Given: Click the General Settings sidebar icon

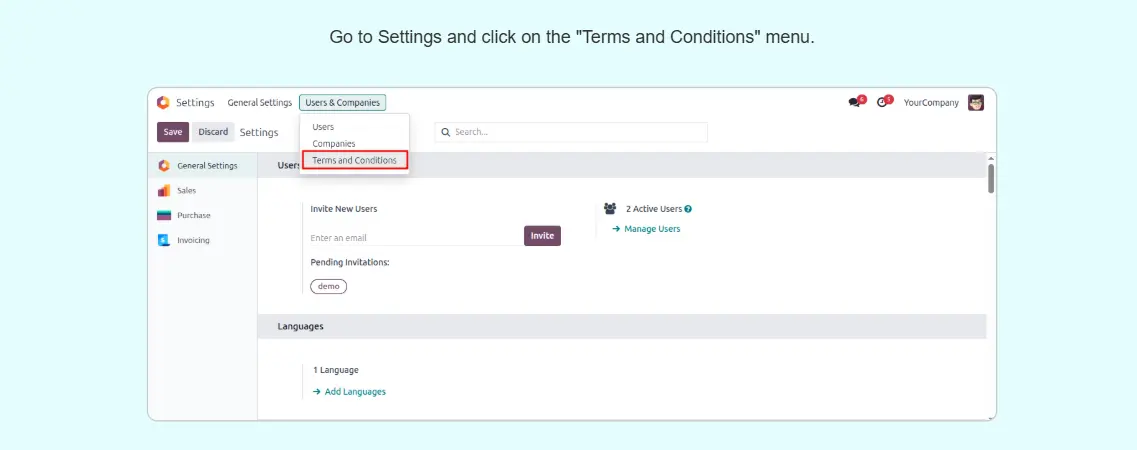Looking at the screenshot, I should pyautogui.click(x=164, y=165).
